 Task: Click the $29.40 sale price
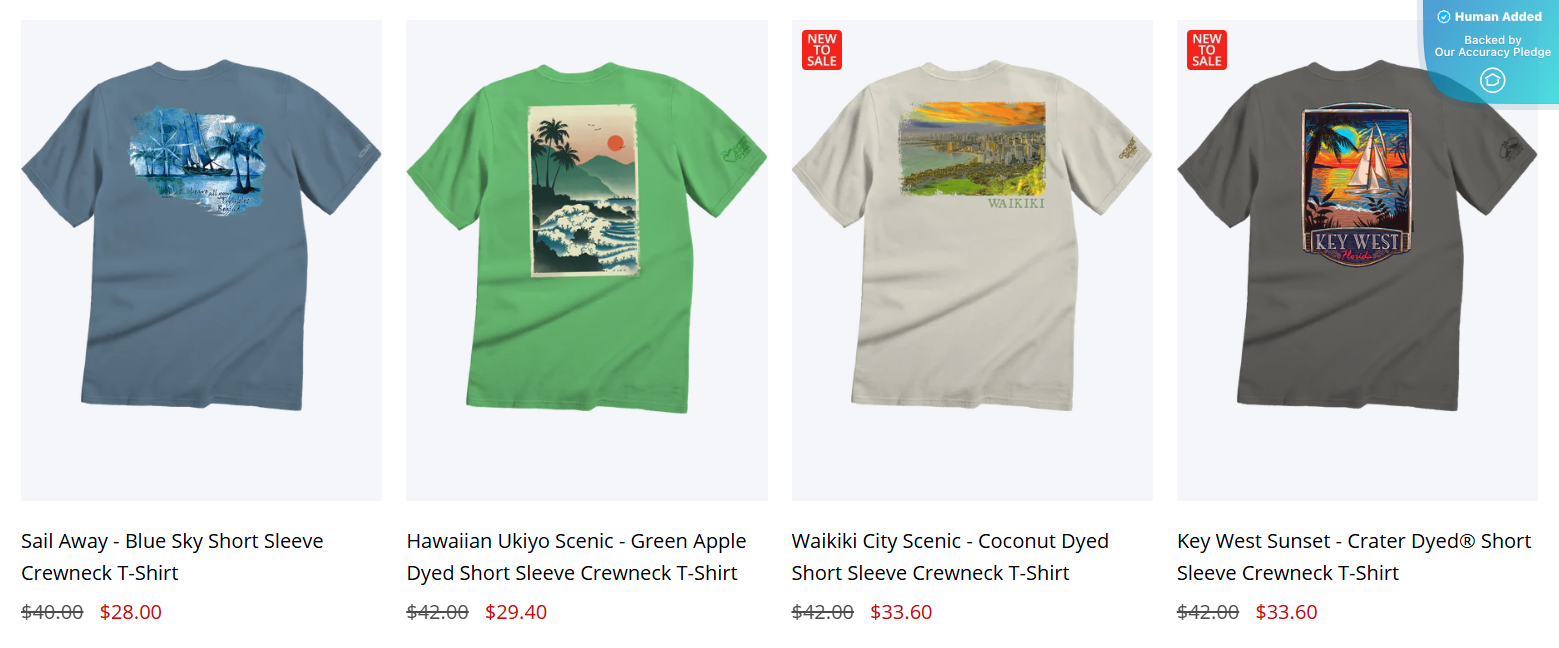click(516, 612)
